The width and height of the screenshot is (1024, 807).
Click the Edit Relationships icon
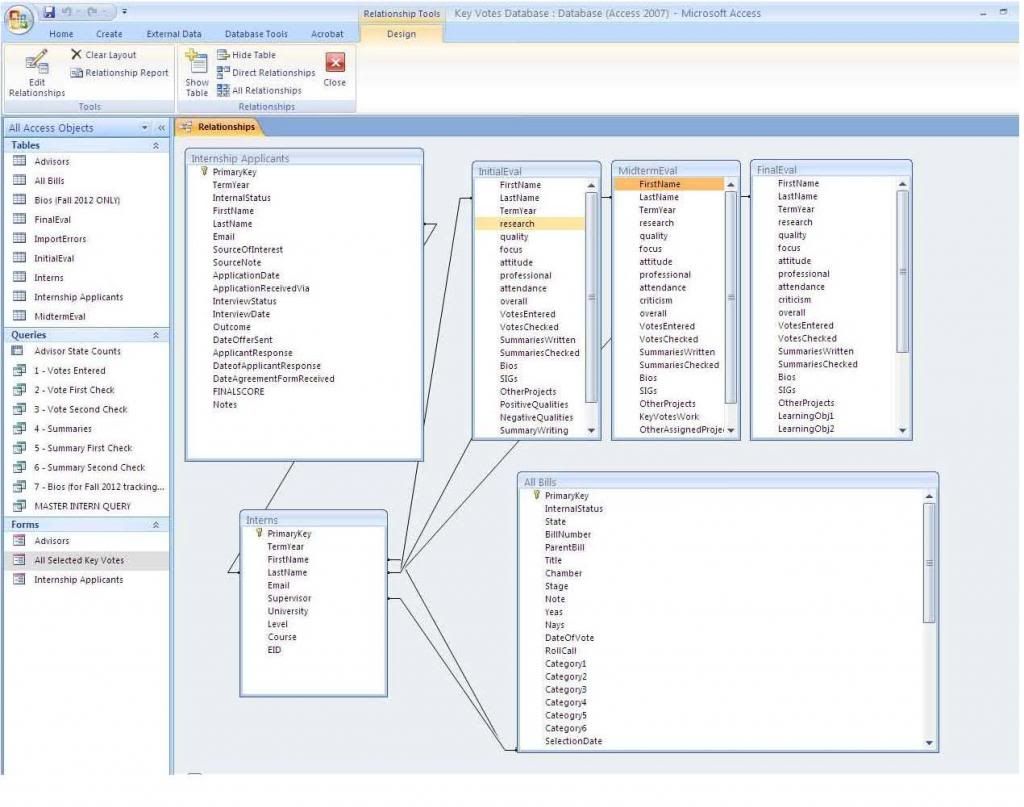[x=36, y=63]
